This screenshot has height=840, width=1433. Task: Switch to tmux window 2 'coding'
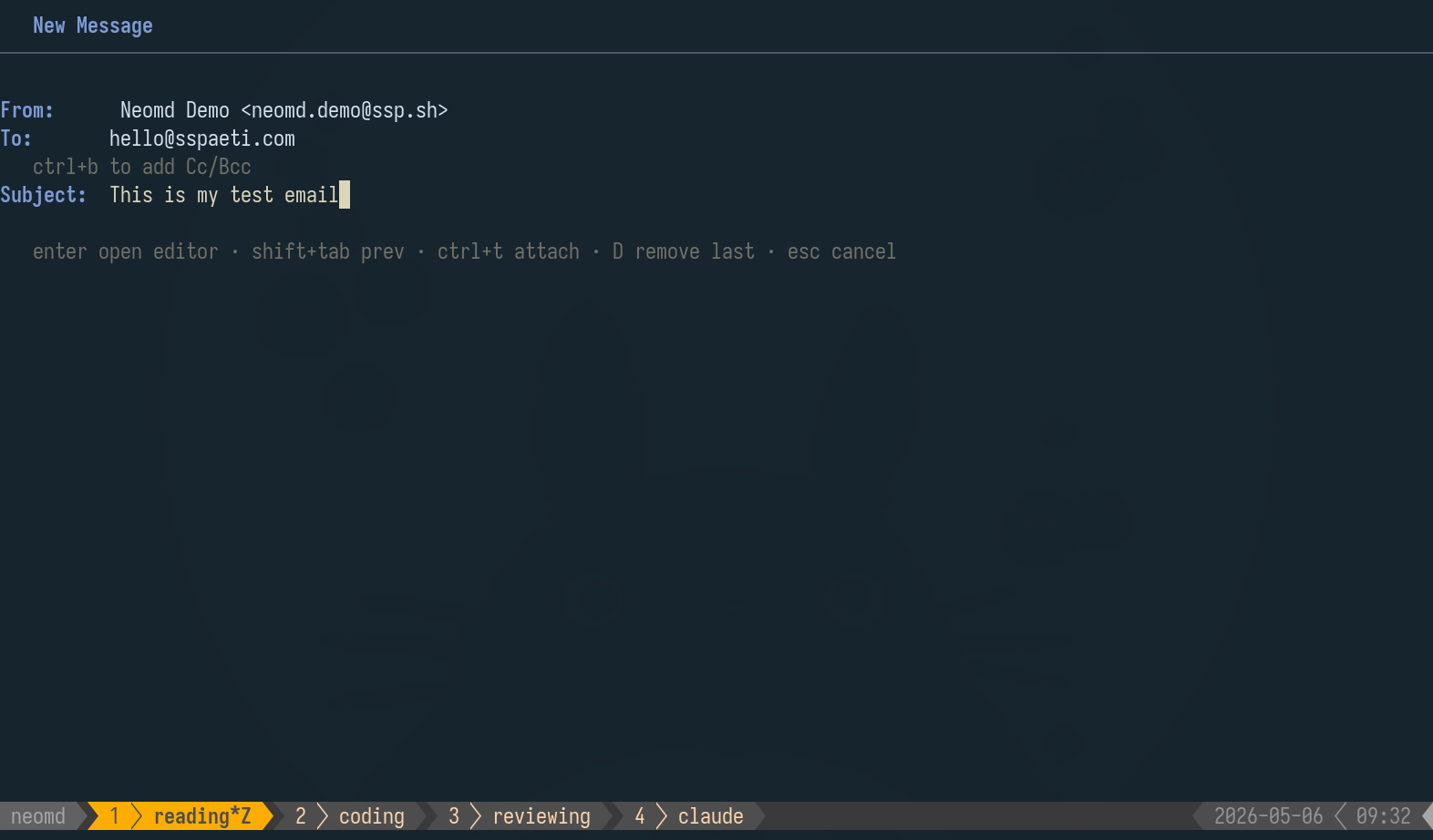(x=350, y=816)
